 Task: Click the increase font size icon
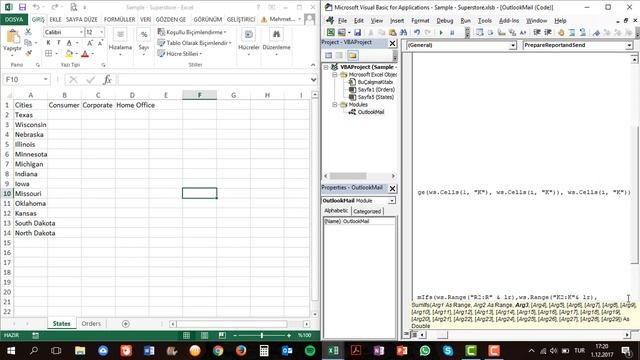point(90,43)
